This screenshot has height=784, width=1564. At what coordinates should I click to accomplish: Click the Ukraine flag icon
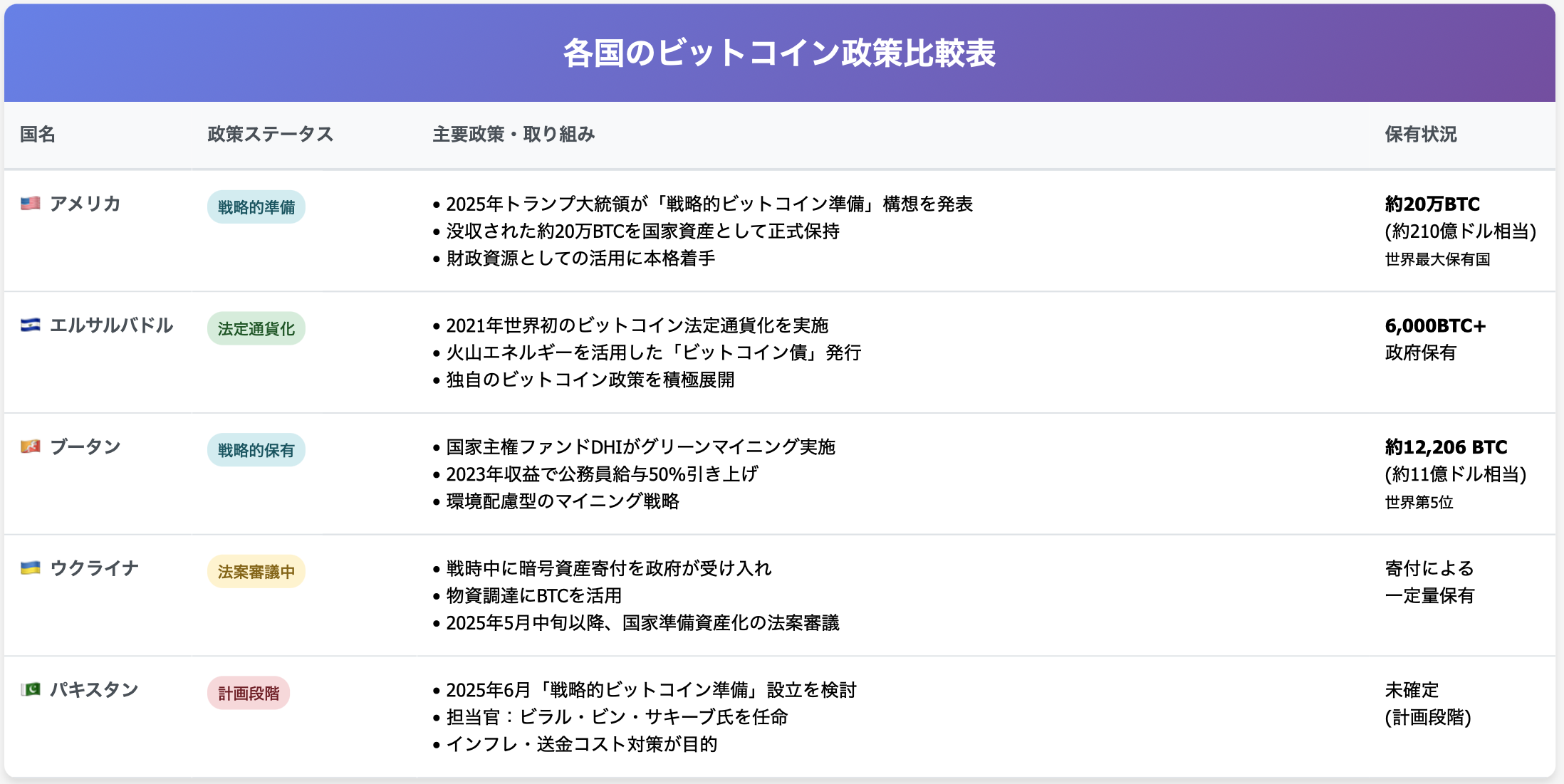pos(30,568)
